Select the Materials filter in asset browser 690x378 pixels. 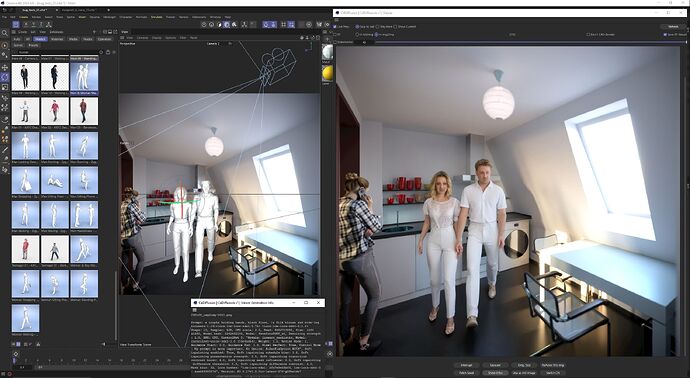pos(57,39)
